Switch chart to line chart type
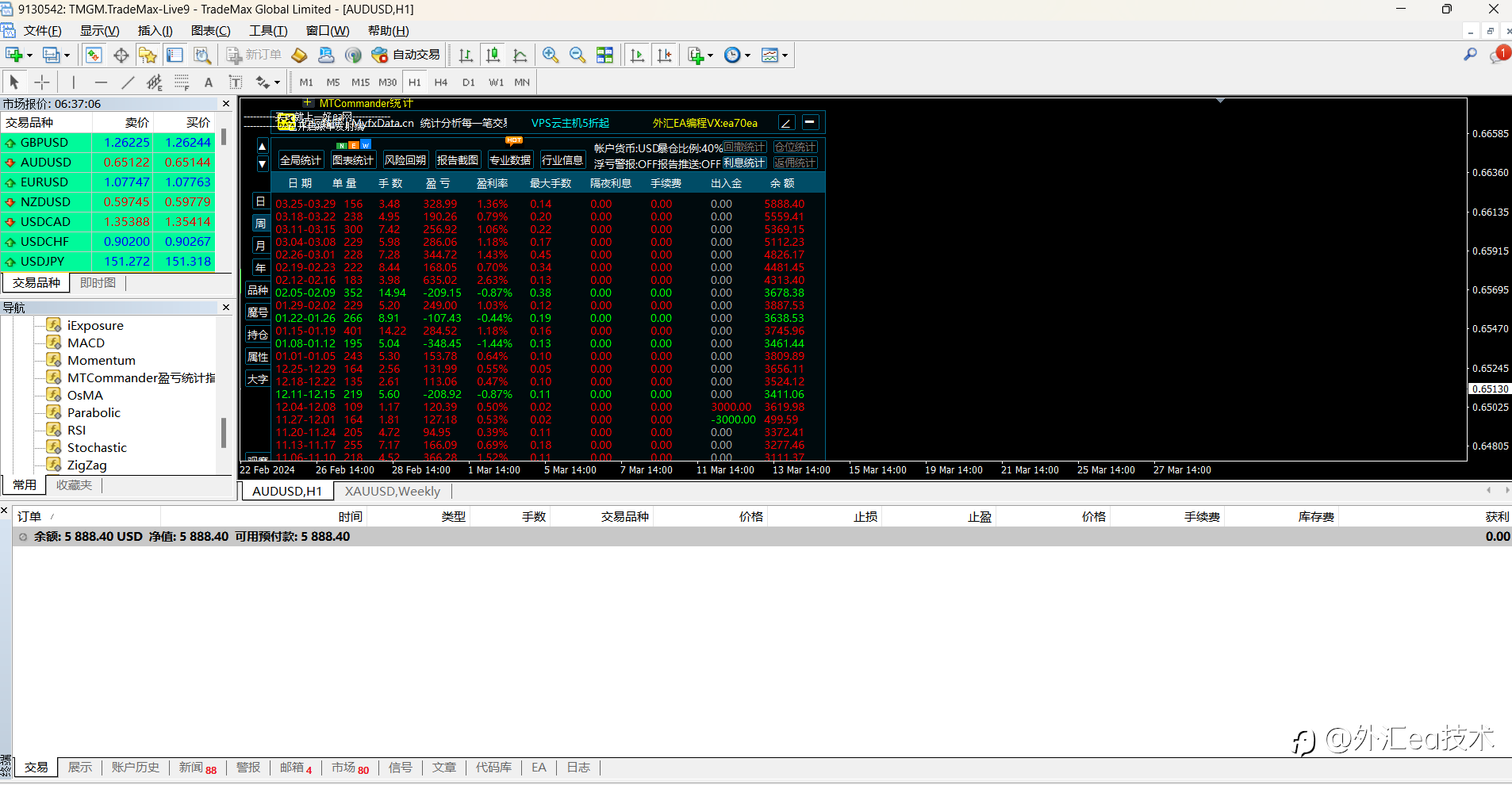The image size is (1512, 785). click(520, 55)
